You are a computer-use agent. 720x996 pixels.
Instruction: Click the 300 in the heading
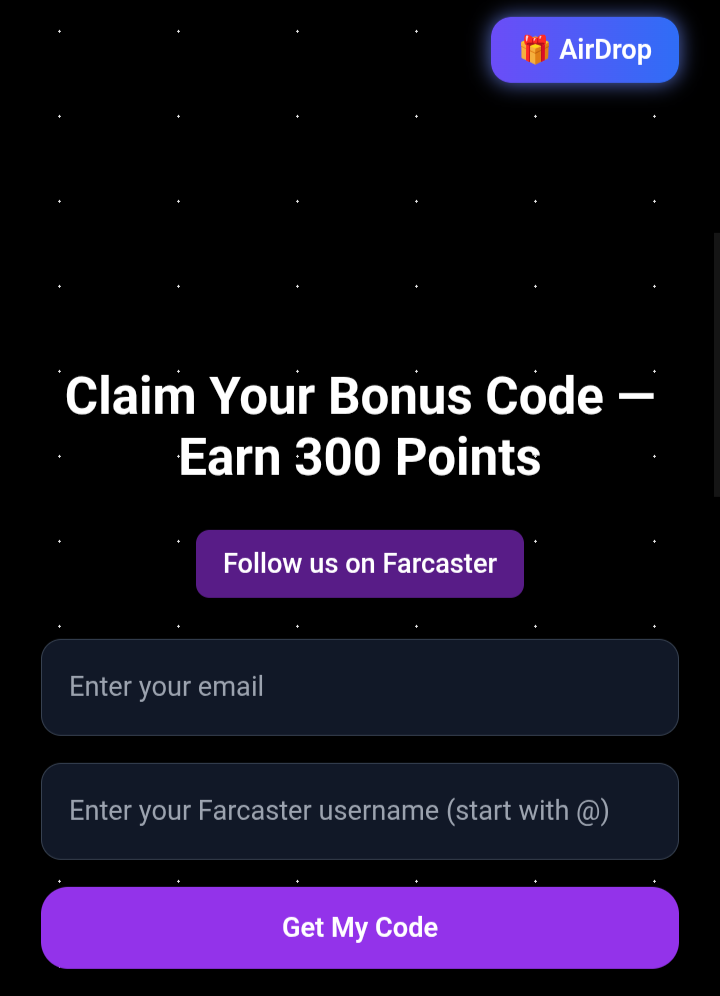coord(337,457)
